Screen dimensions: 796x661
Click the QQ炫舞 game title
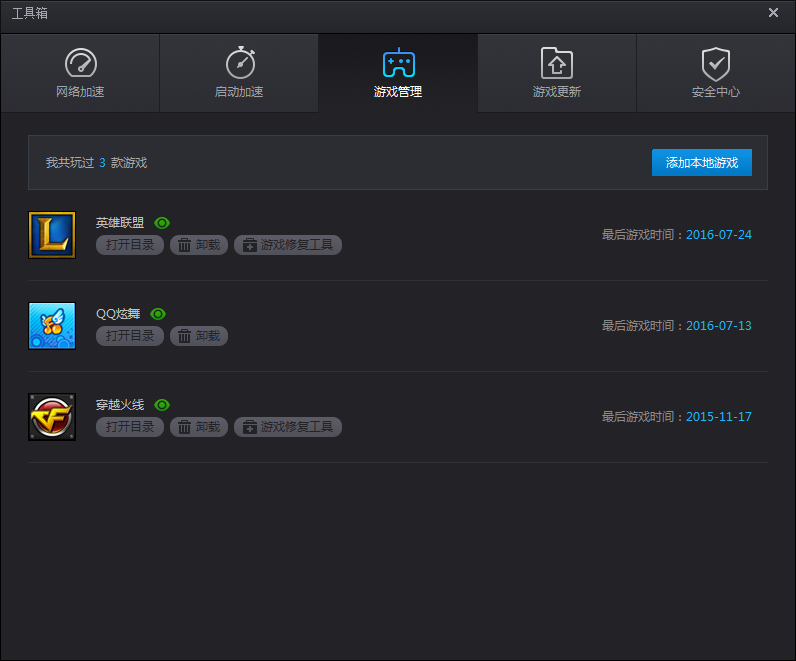[118, 314]
